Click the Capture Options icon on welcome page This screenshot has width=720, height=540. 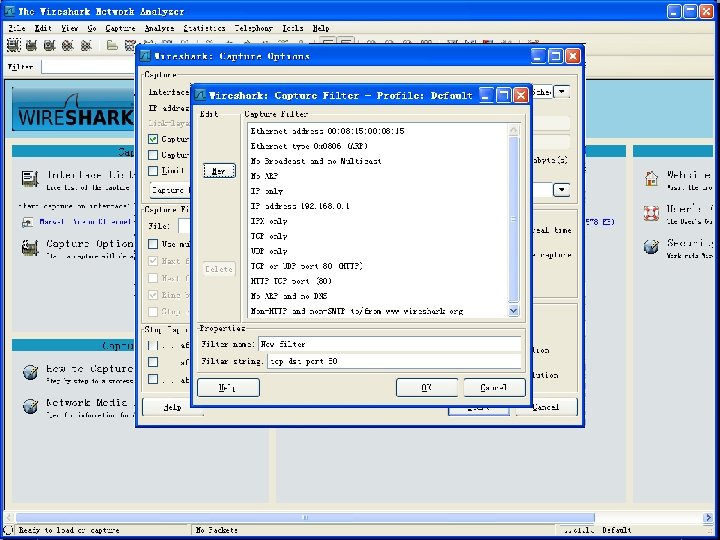[x=30, y=248]
